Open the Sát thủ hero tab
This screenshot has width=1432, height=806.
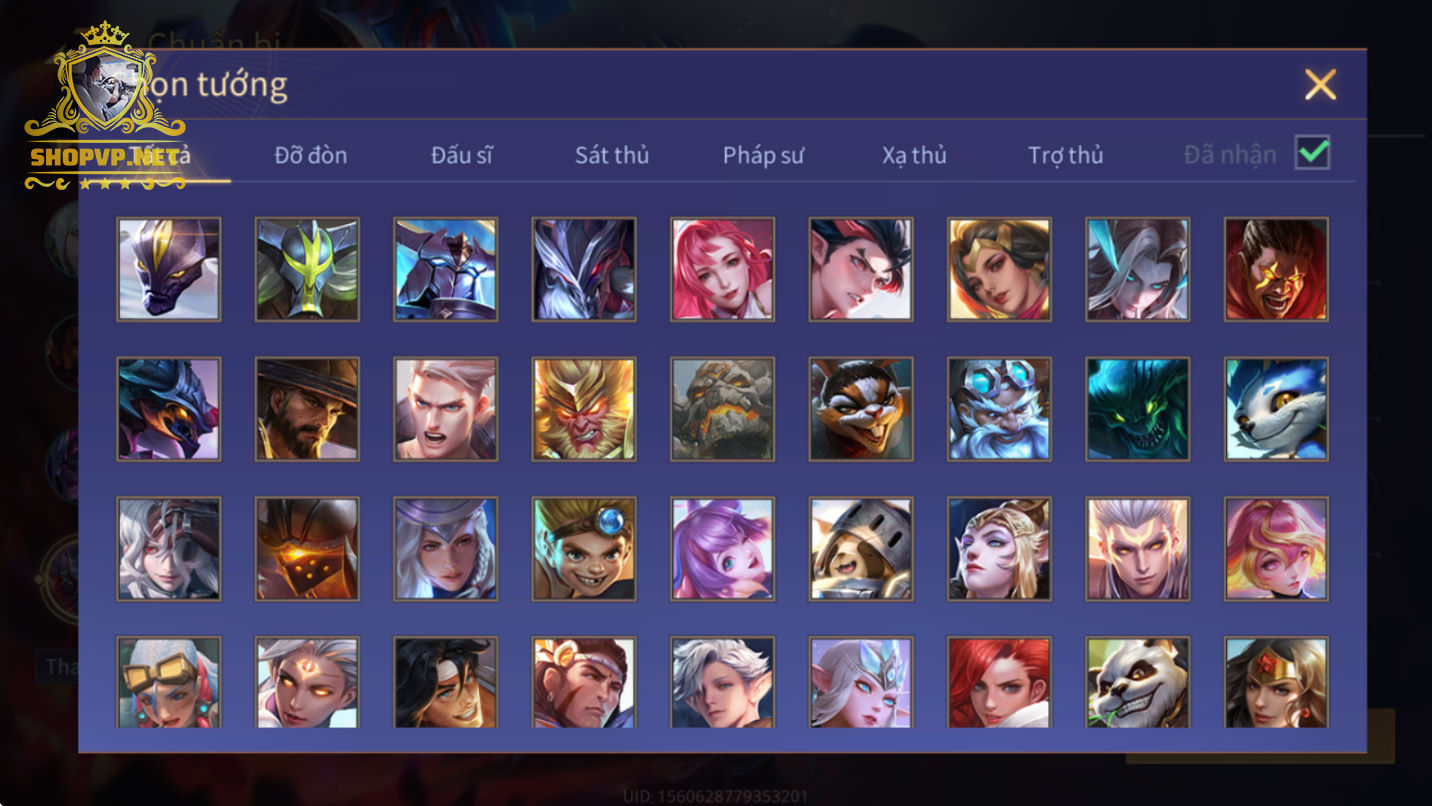pos(612,155)
